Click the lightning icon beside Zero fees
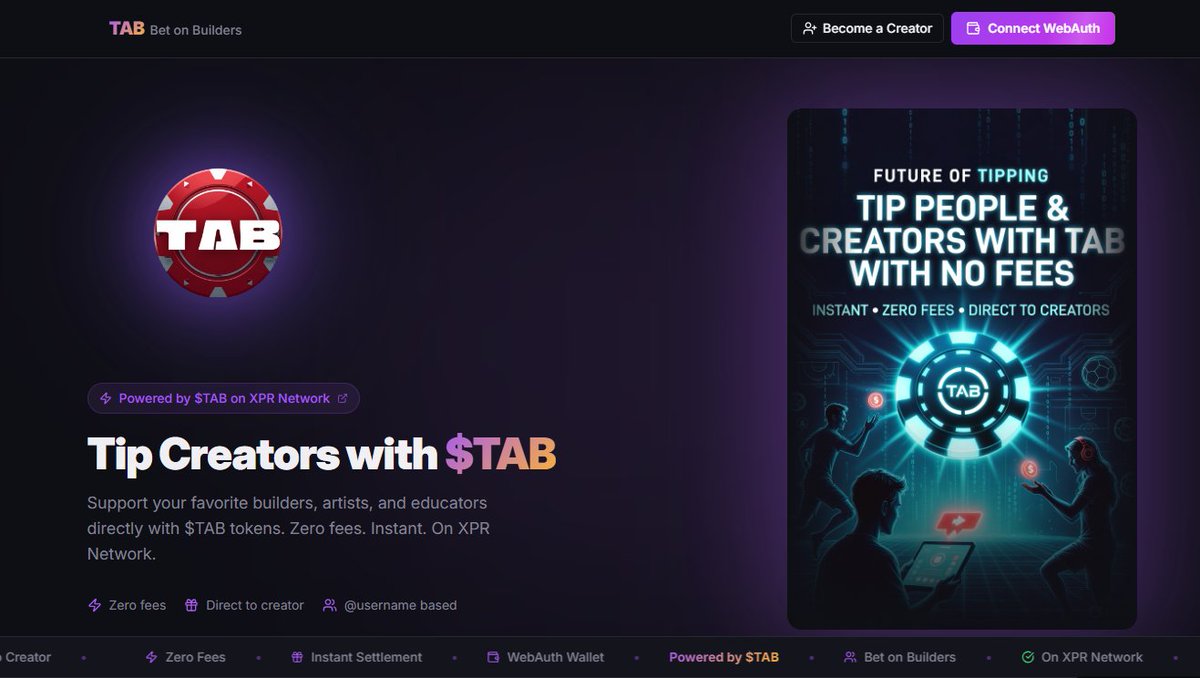This screenshot has width=1200, height=678. (95, 605)
